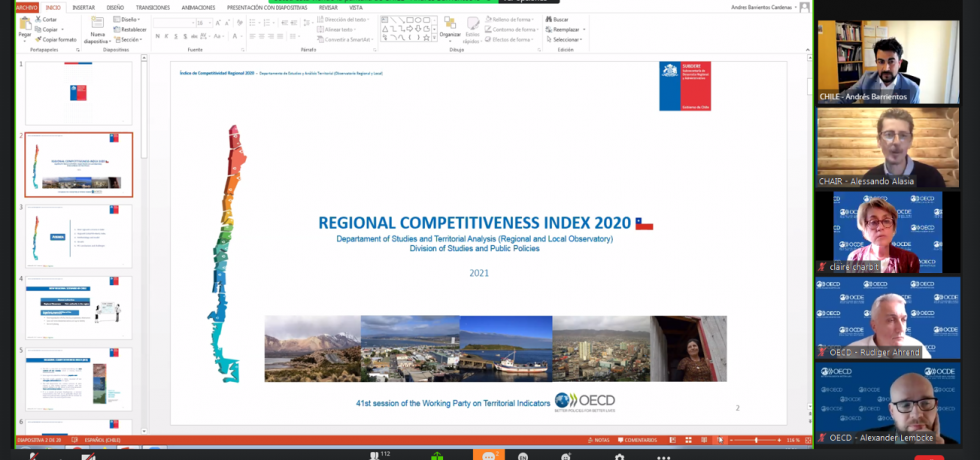Insert a rectangle shape from shapes gallery
Screen dimensions: 980x460
pyautogui.click(x=409, y=20)
